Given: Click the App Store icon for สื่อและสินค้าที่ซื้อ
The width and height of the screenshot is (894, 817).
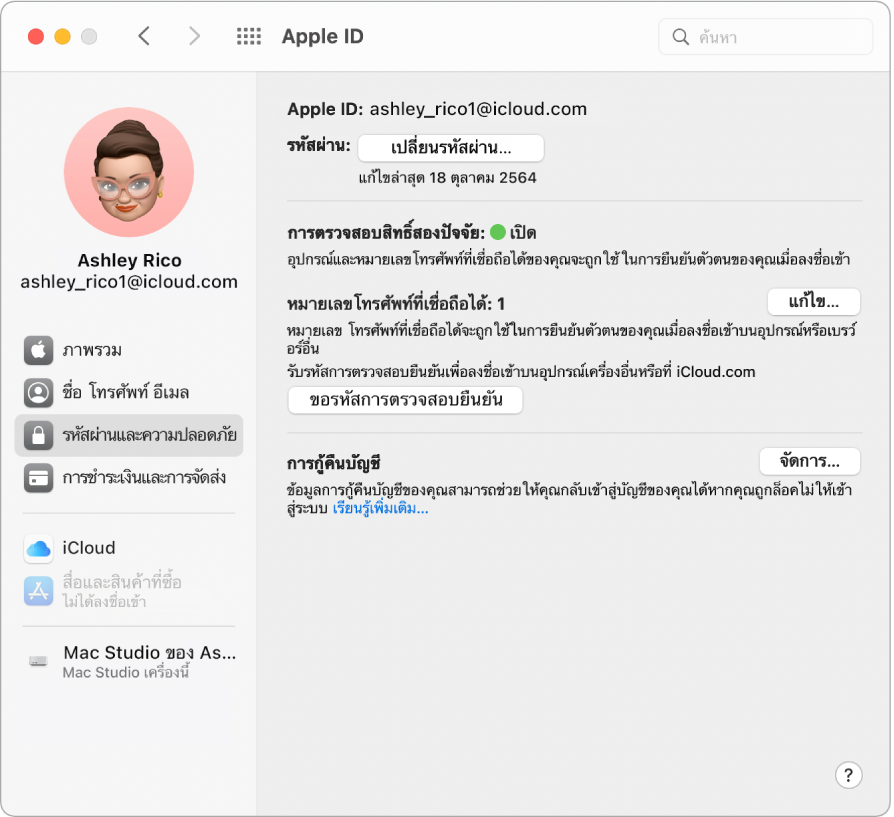Looking at the screenshot, I should pyautogui.click(x=38, y=591).
